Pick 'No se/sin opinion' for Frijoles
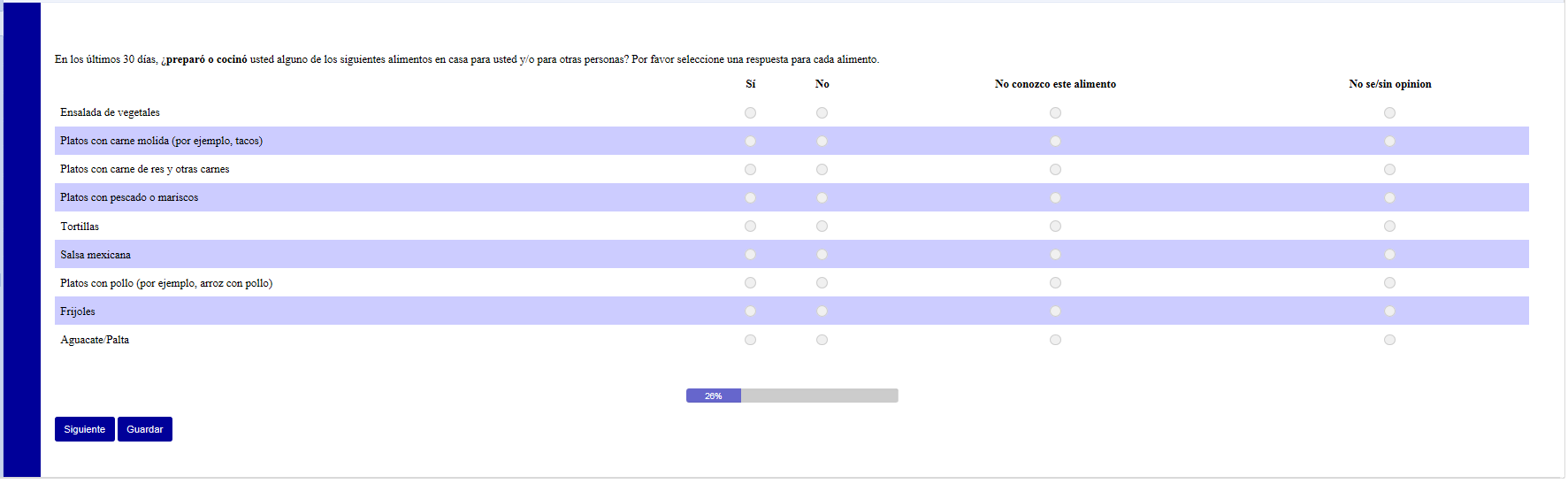 (1389, 311)
